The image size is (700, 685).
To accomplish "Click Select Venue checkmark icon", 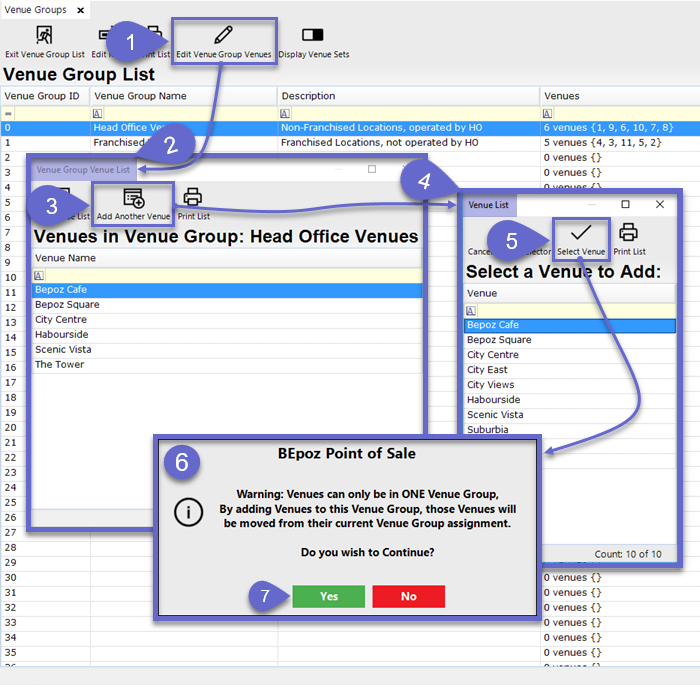I will (580, 233).
